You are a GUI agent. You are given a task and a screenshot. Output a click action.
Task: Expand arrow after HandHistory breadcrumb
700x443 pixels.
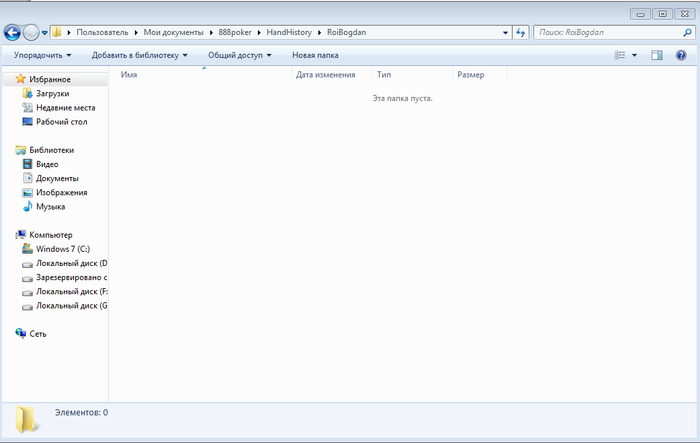click(319, 33)
